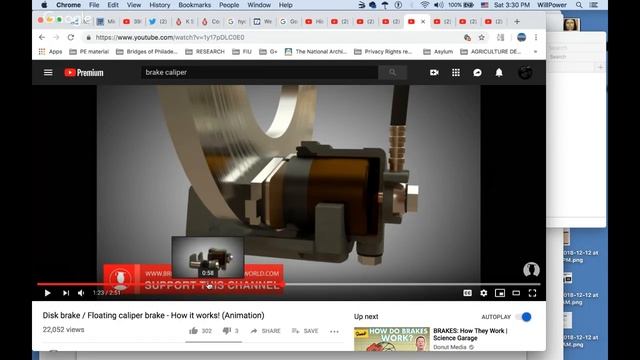The height and width of the screenshot is (360, 640).
Task: Open the 'AGRICULTURE DE...' bookmark folder
Action: click(x=491, y=51)
